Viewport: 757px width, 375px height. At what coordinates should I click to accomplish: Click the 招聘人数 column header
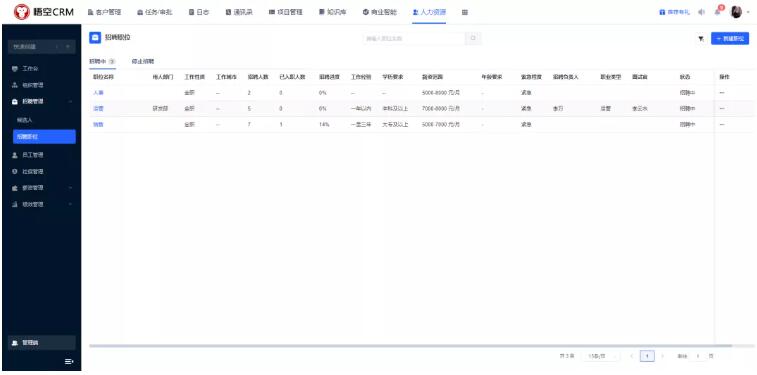click(x=258, y=77)
